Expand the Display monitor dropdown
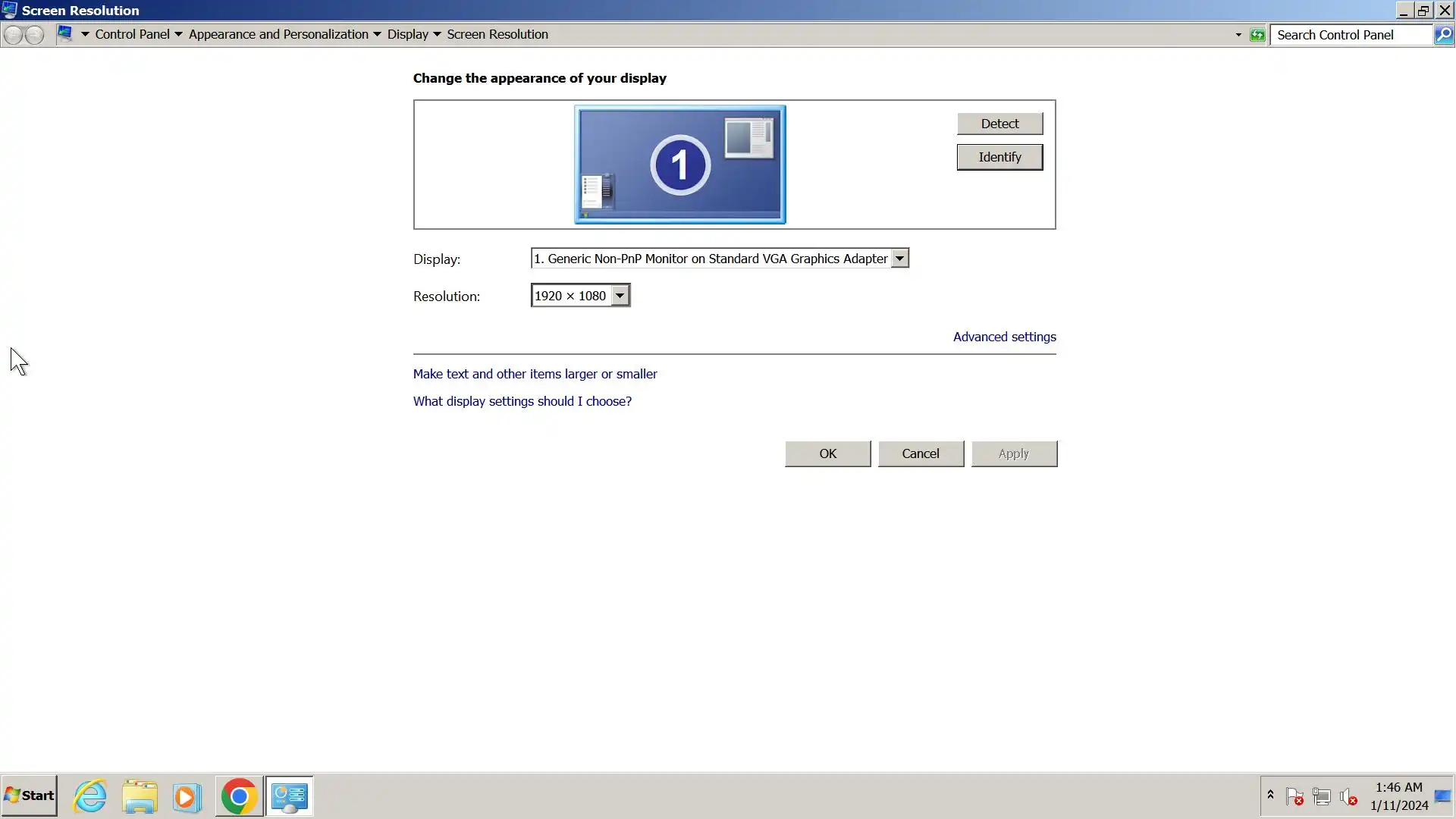The height and width of the screenshot is (819, 1456). pos(899,259)
